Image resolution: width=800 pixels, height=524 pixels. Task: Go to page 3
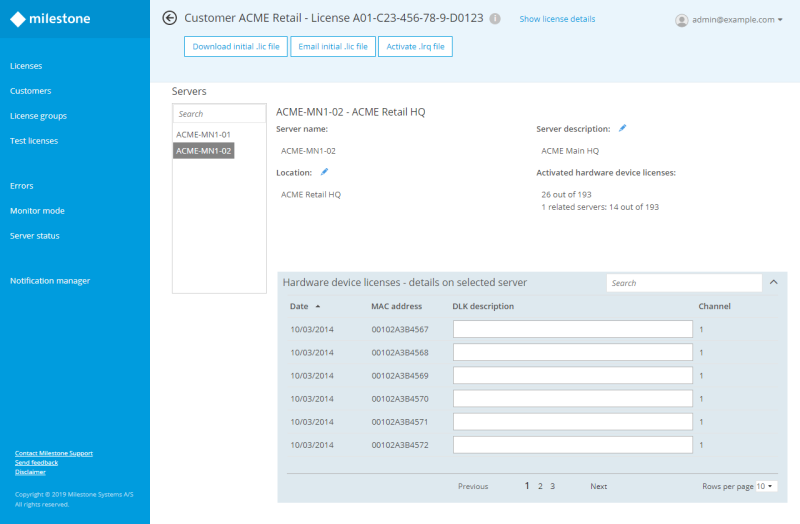[552, 486]
